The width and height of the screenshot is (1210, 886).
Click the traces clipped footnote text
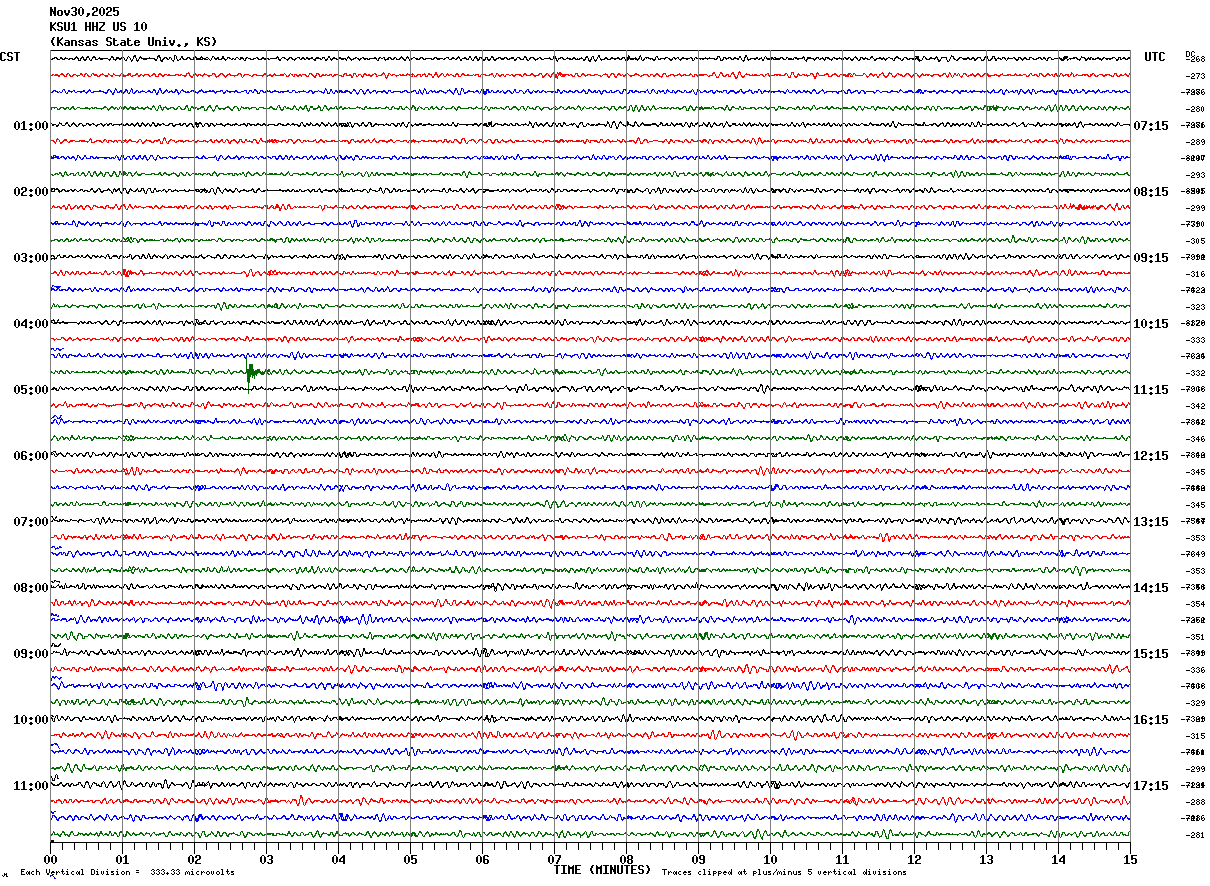784,873
